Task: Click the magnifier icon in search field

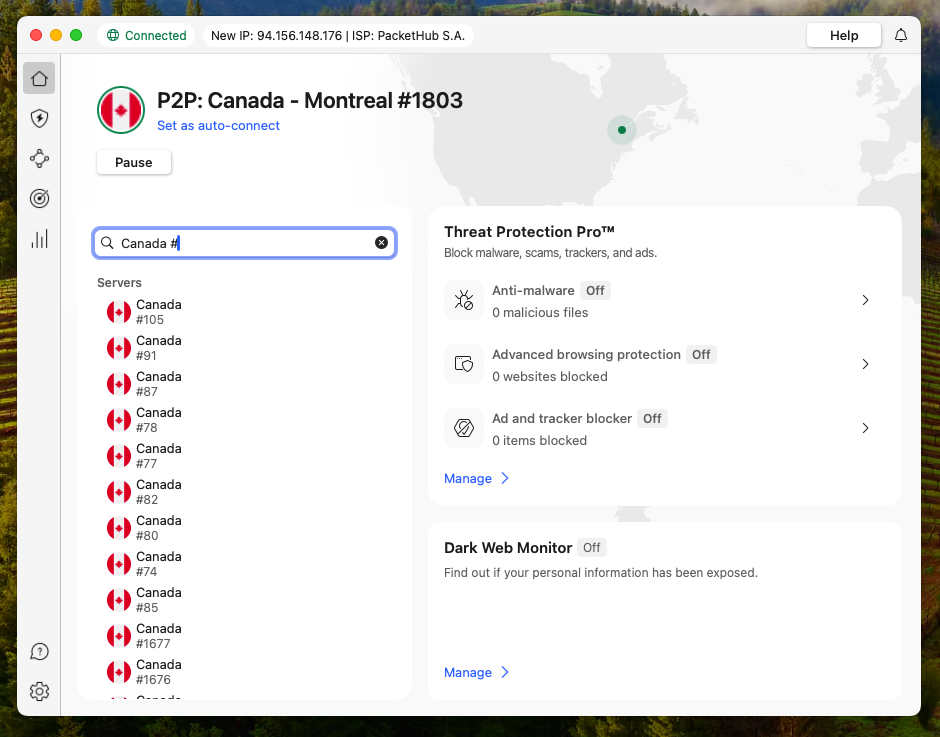Action: tap(107, 242)
